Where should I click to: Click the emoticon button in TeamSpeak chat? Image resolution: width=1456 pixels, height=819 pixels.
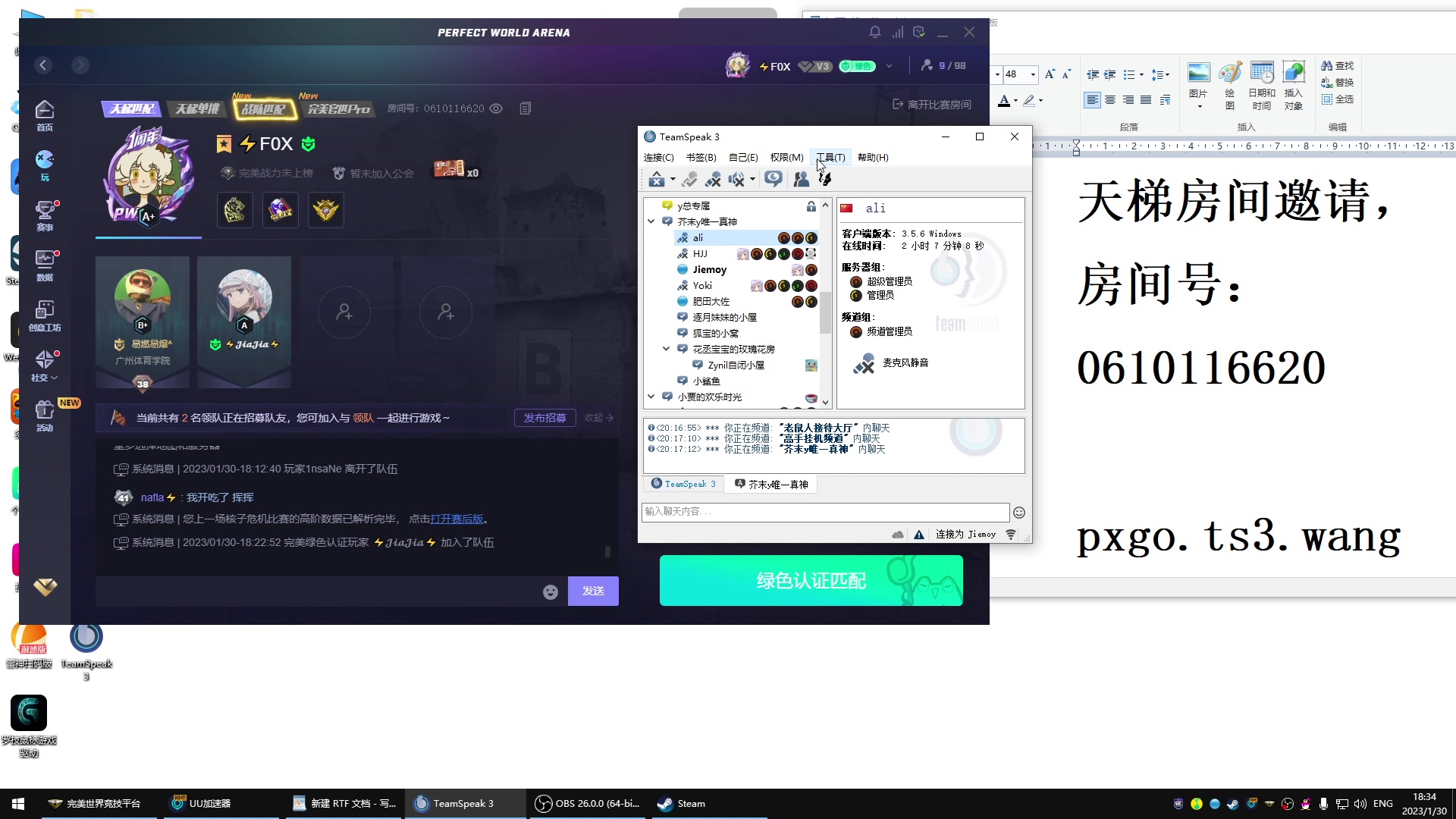[1019, 513]
